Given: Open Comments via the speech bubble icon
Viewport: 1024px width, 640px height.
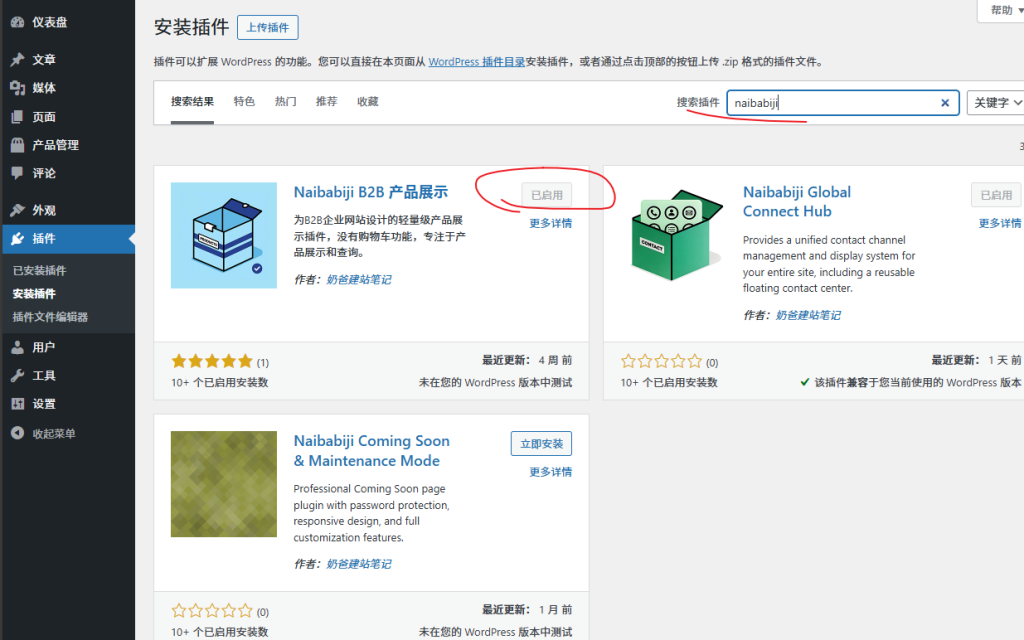Looking at the screenshot, I should [x=17, y=173].
